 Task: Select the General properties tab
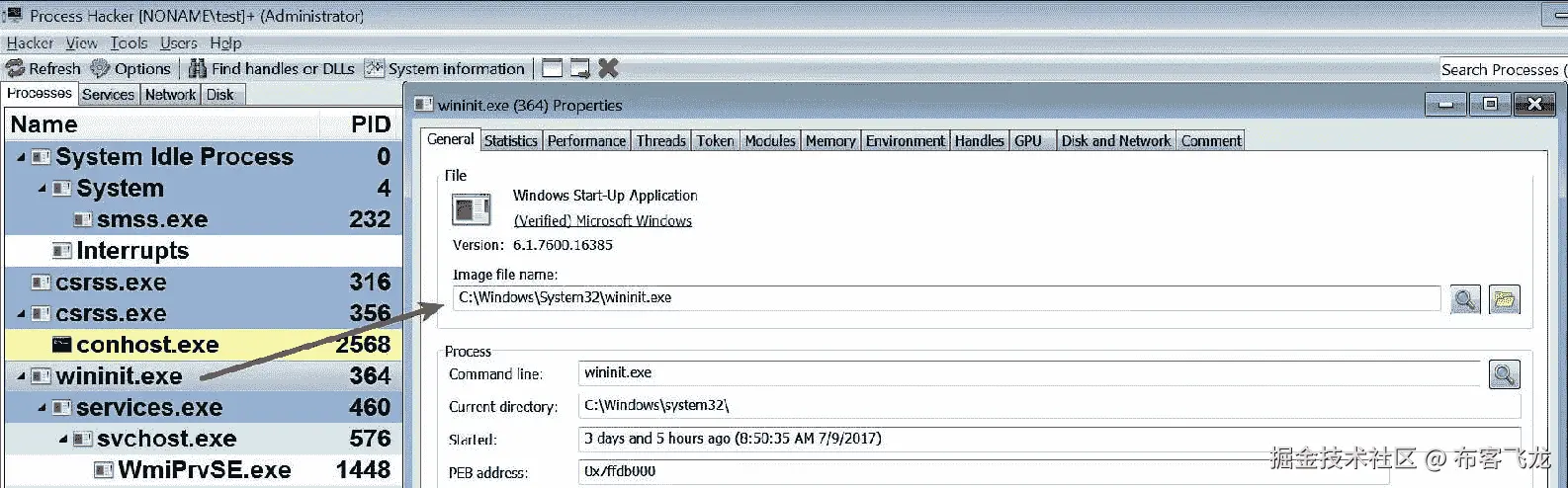[451, 139]
